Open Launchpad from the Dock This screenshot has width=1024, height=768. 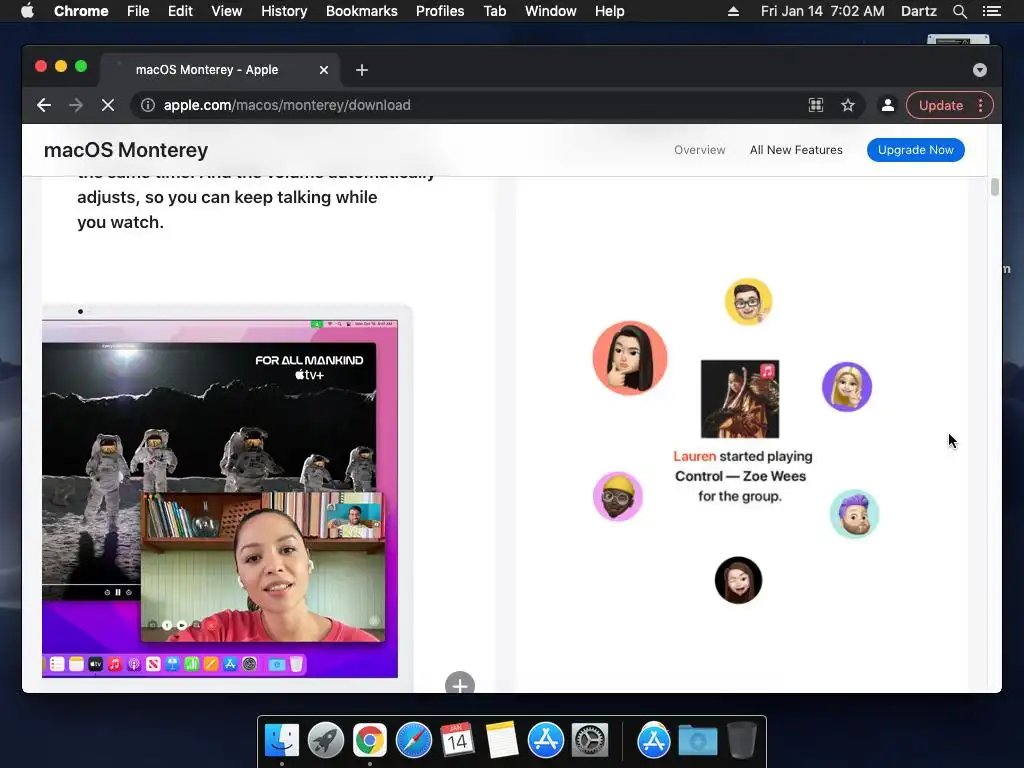coord(326,740)
